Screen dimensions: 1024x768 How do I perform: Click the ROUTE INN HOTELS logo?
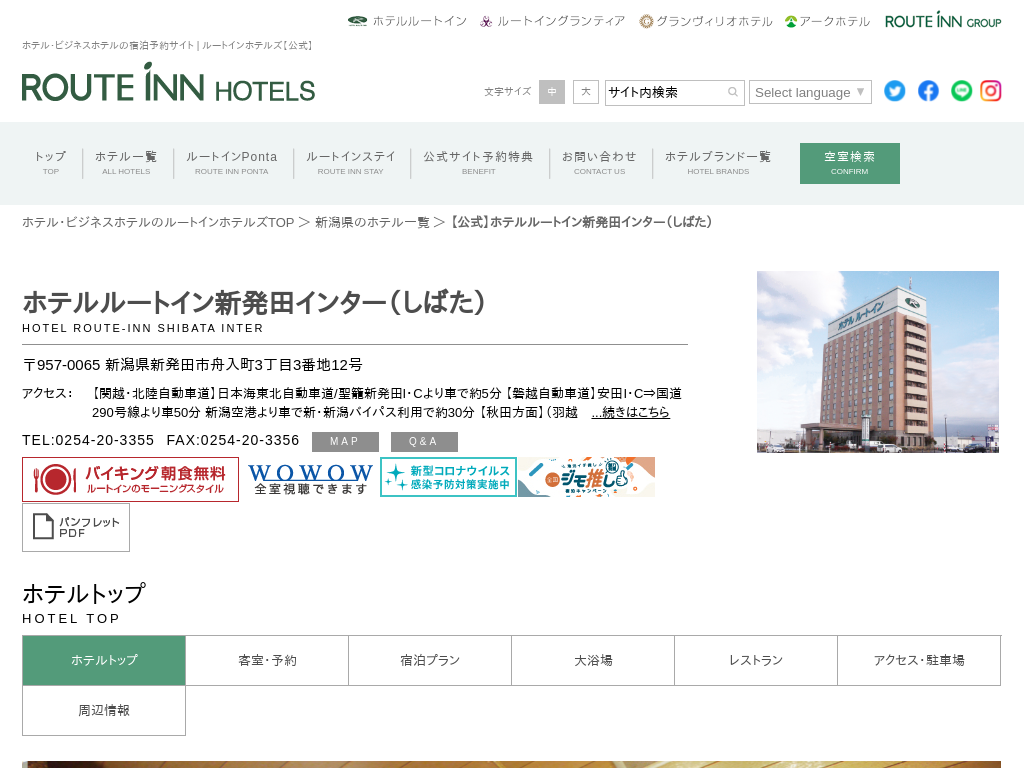(x=168, y=83)
